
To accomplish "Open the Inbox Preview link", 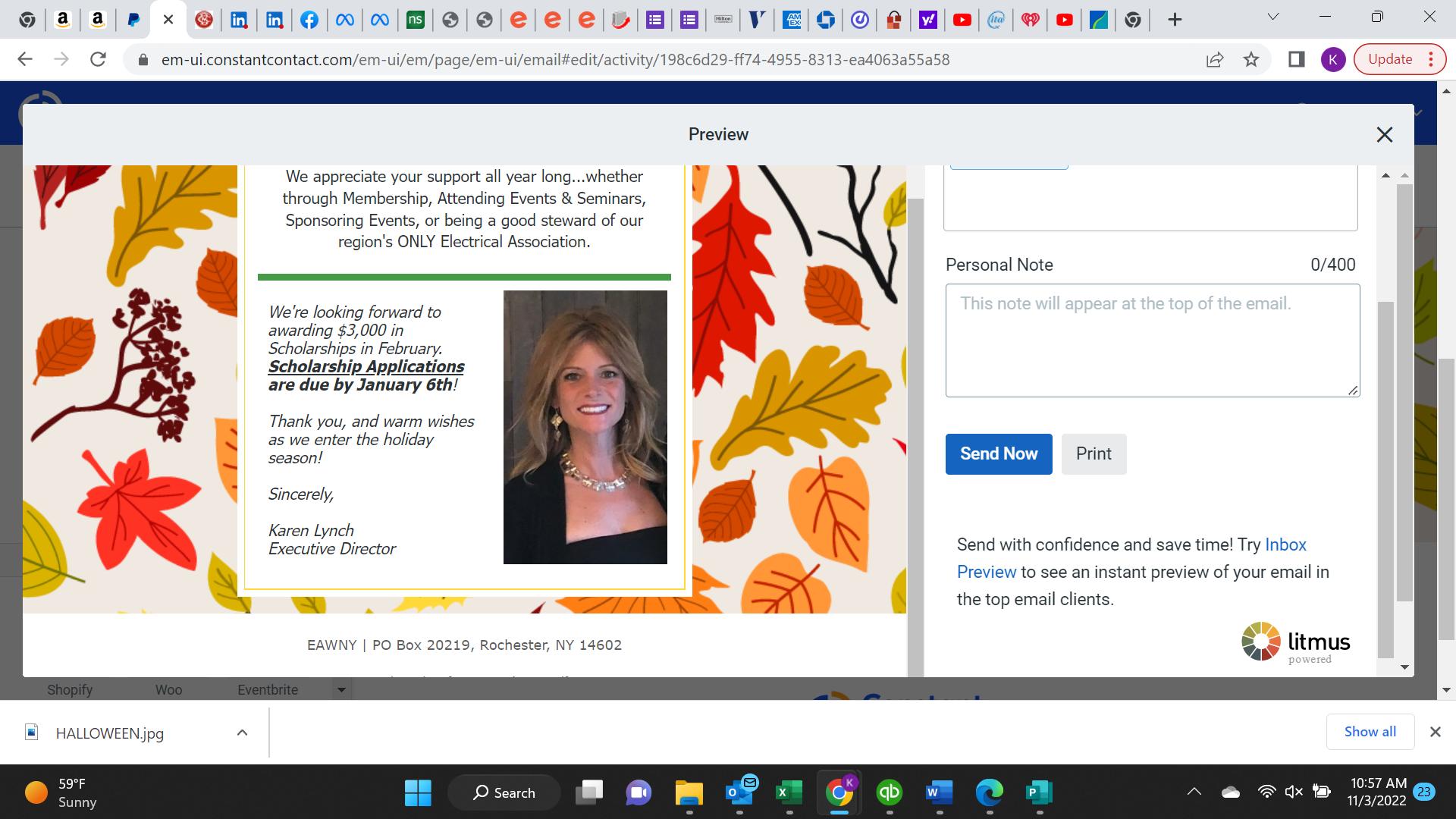I will pos(1285,544).
